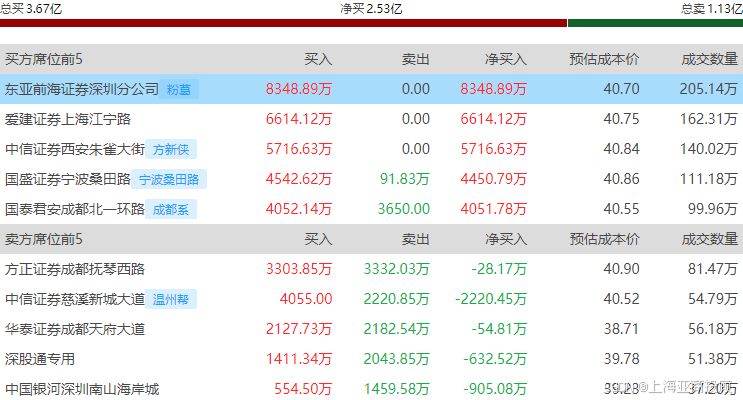
Task: Click net value -632.52万
Action: (495, 359)
